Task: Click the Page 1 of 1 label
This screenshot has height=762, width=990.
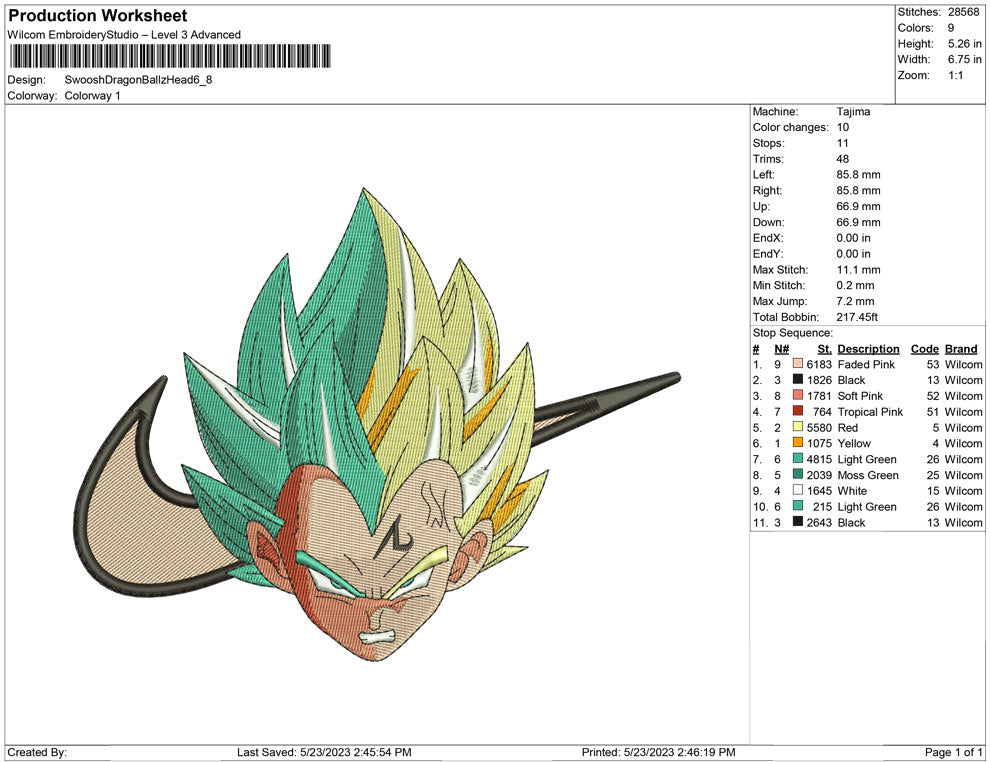Action: coord(953,752)
